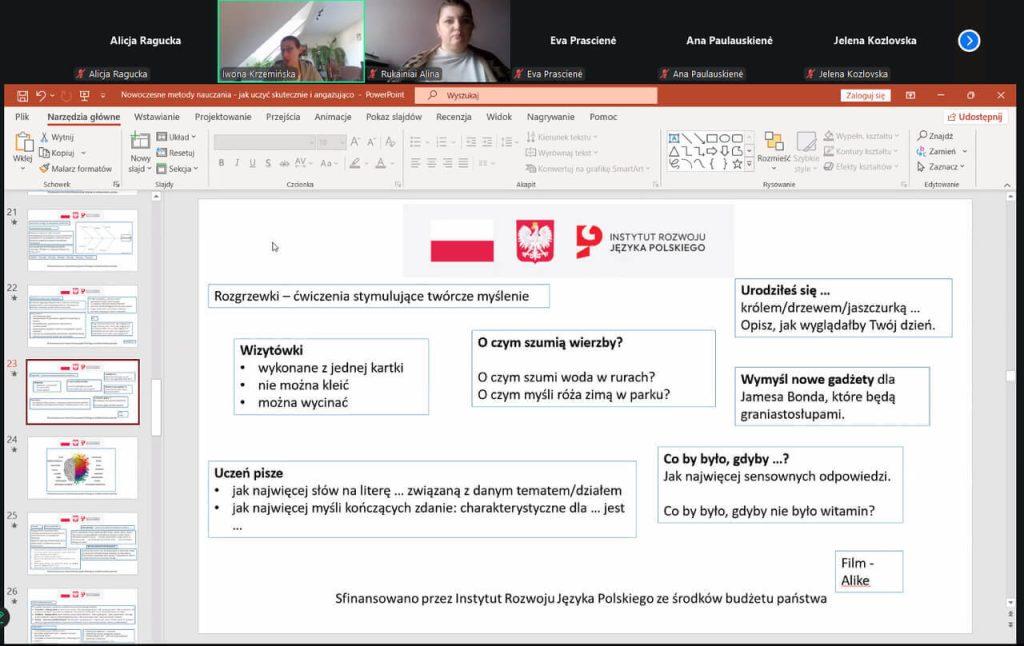Click the Udostępnij share button
The image size is (1024, 646).
(x=974, y=117)
